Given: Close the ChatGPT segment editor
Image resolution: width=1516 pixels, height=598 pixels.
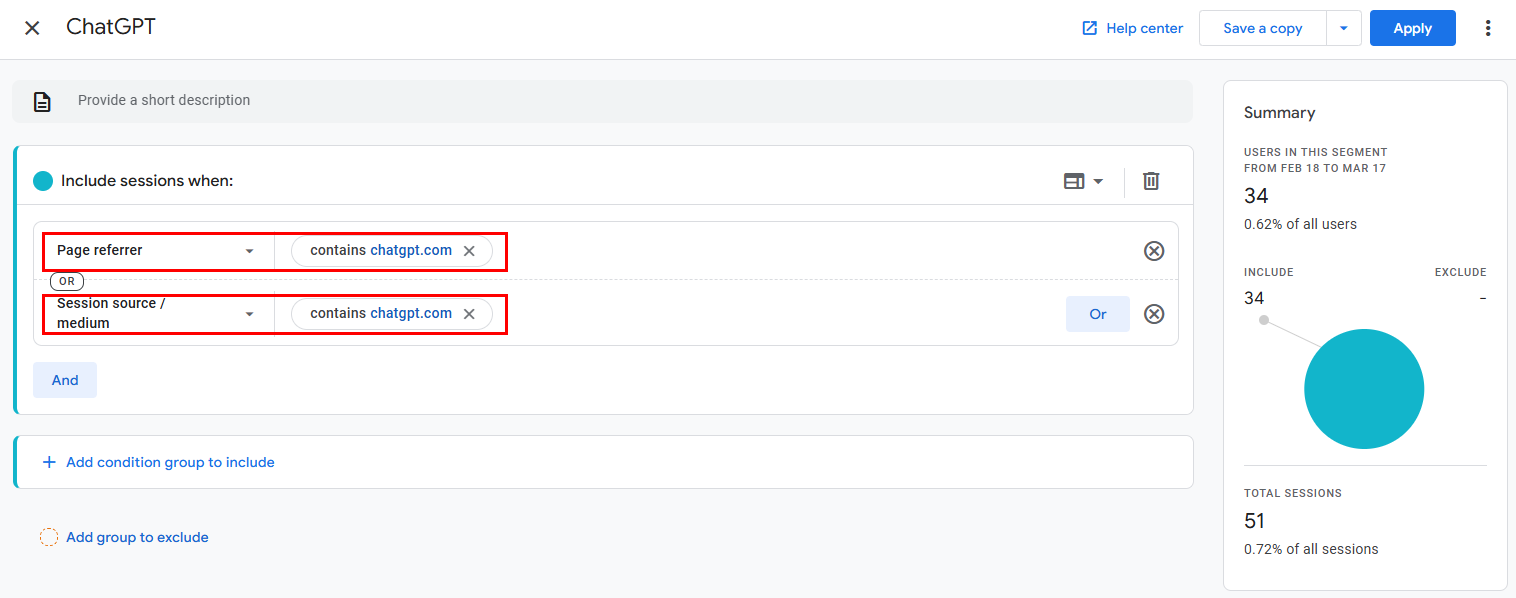Looking at the screenshot, I should click(32, 28).
